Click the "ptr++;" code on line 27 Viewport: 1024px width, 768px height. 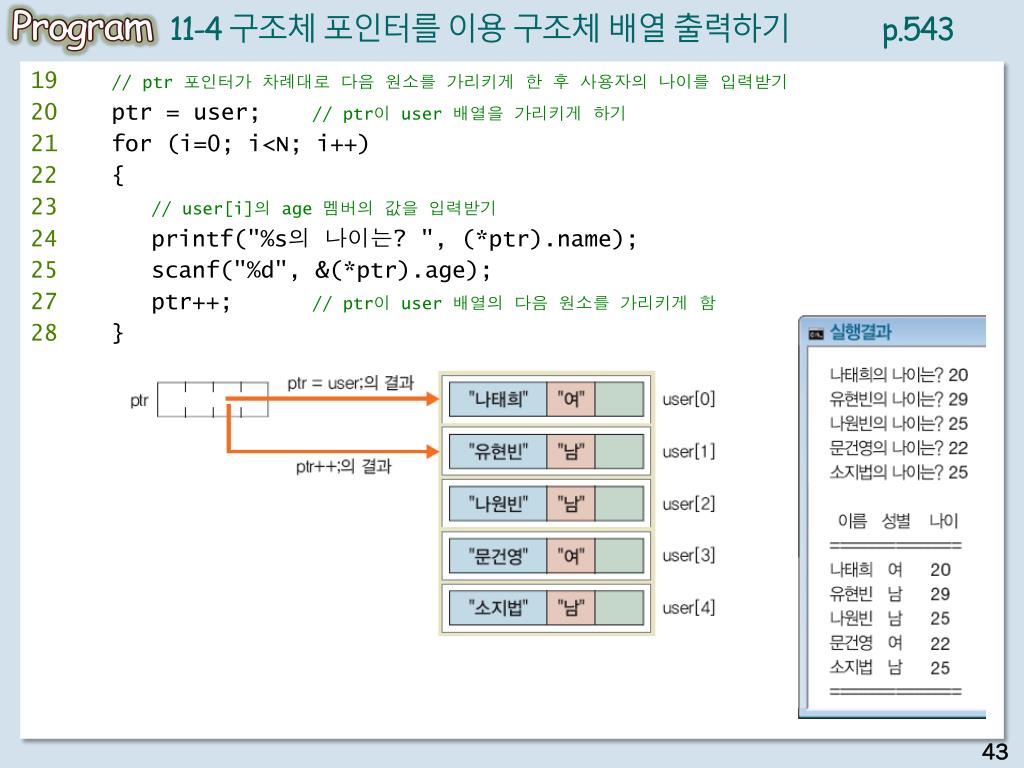tap(191, 302)
